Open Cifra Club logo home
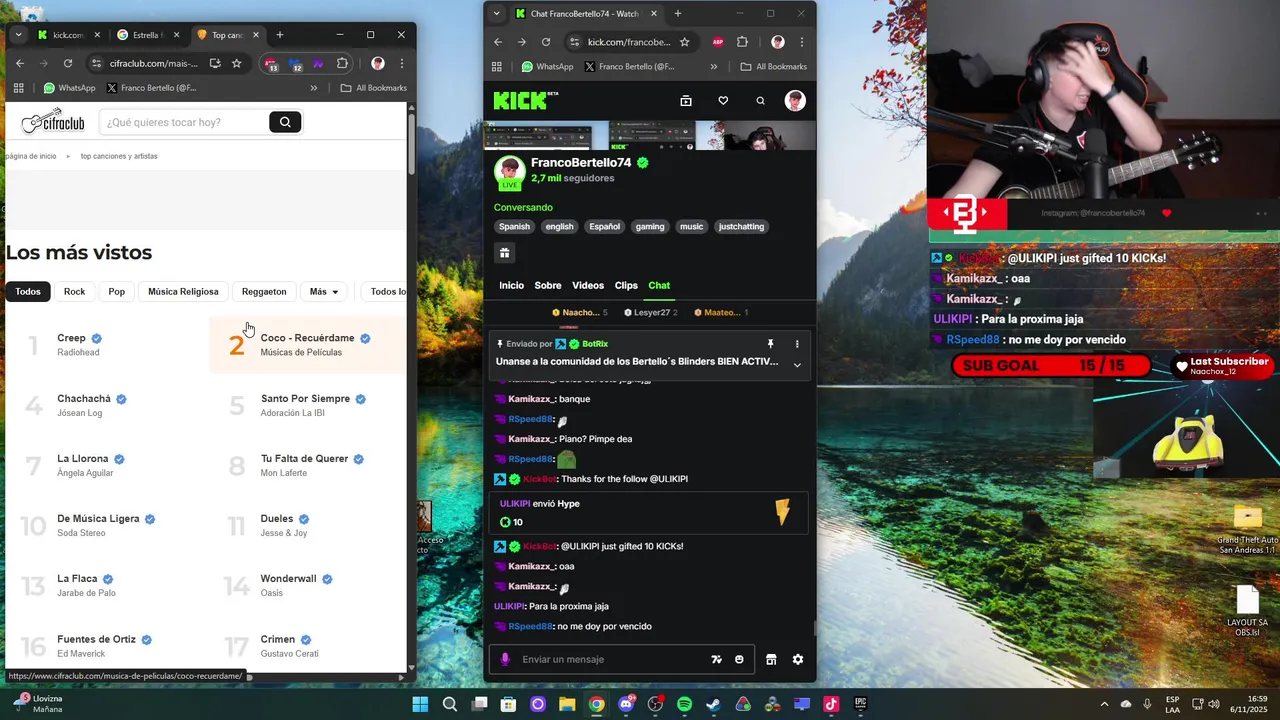This screenshot has width=1280, height=720. click(x=53, y=122)
